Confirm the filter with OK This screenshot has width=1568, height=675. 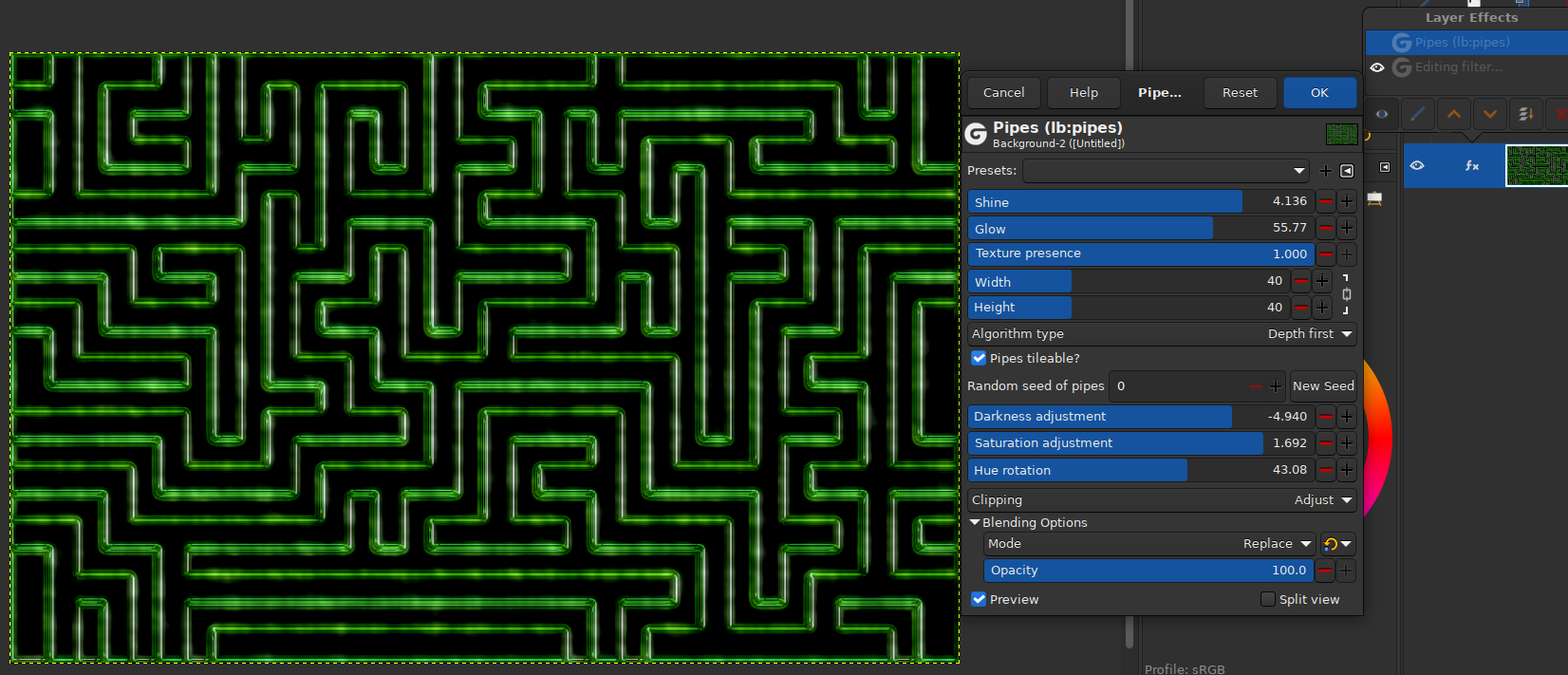[x=1319, y=93]
